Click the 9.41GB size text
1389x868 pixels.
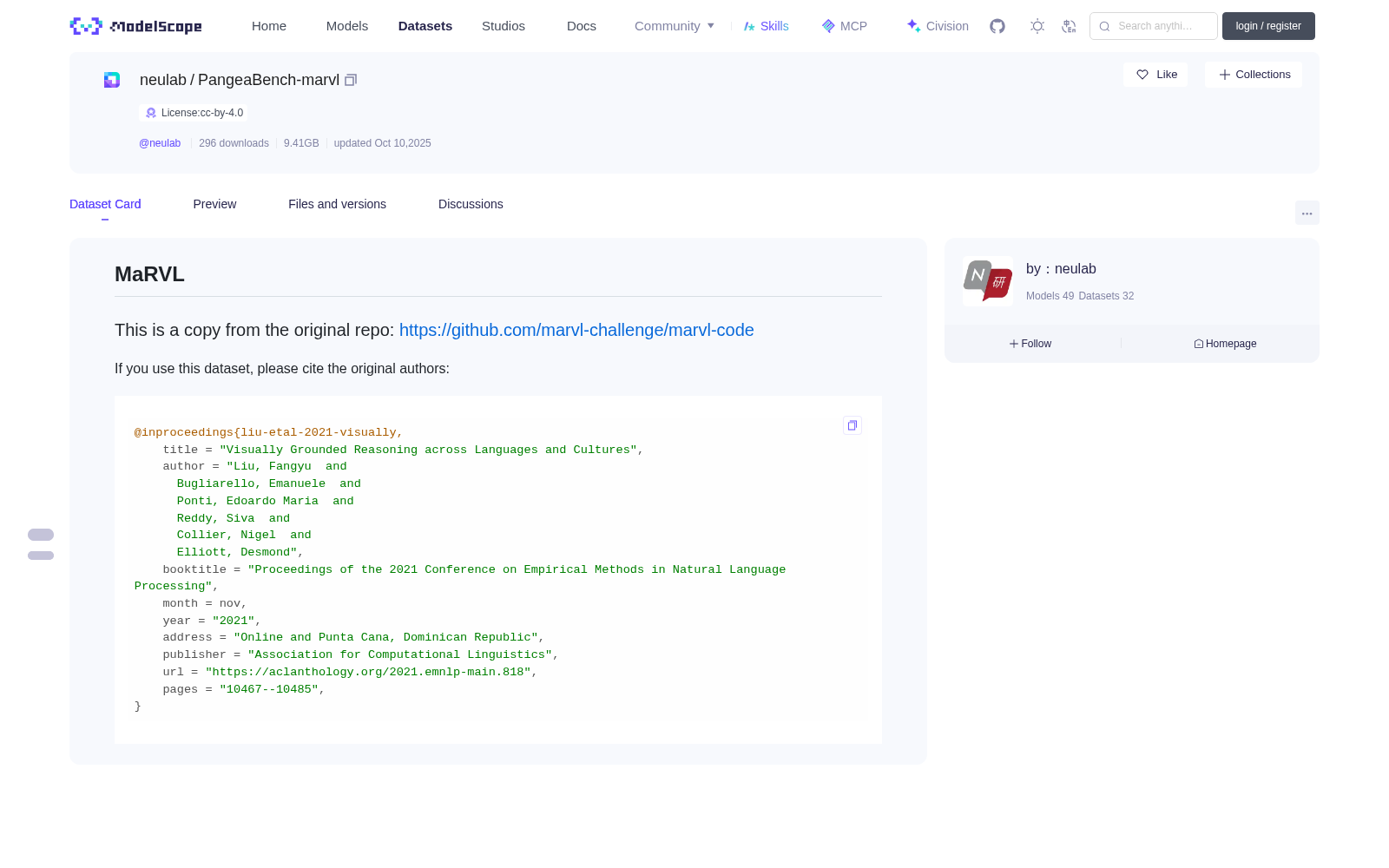pyautogui.click(x=301, y=143)
